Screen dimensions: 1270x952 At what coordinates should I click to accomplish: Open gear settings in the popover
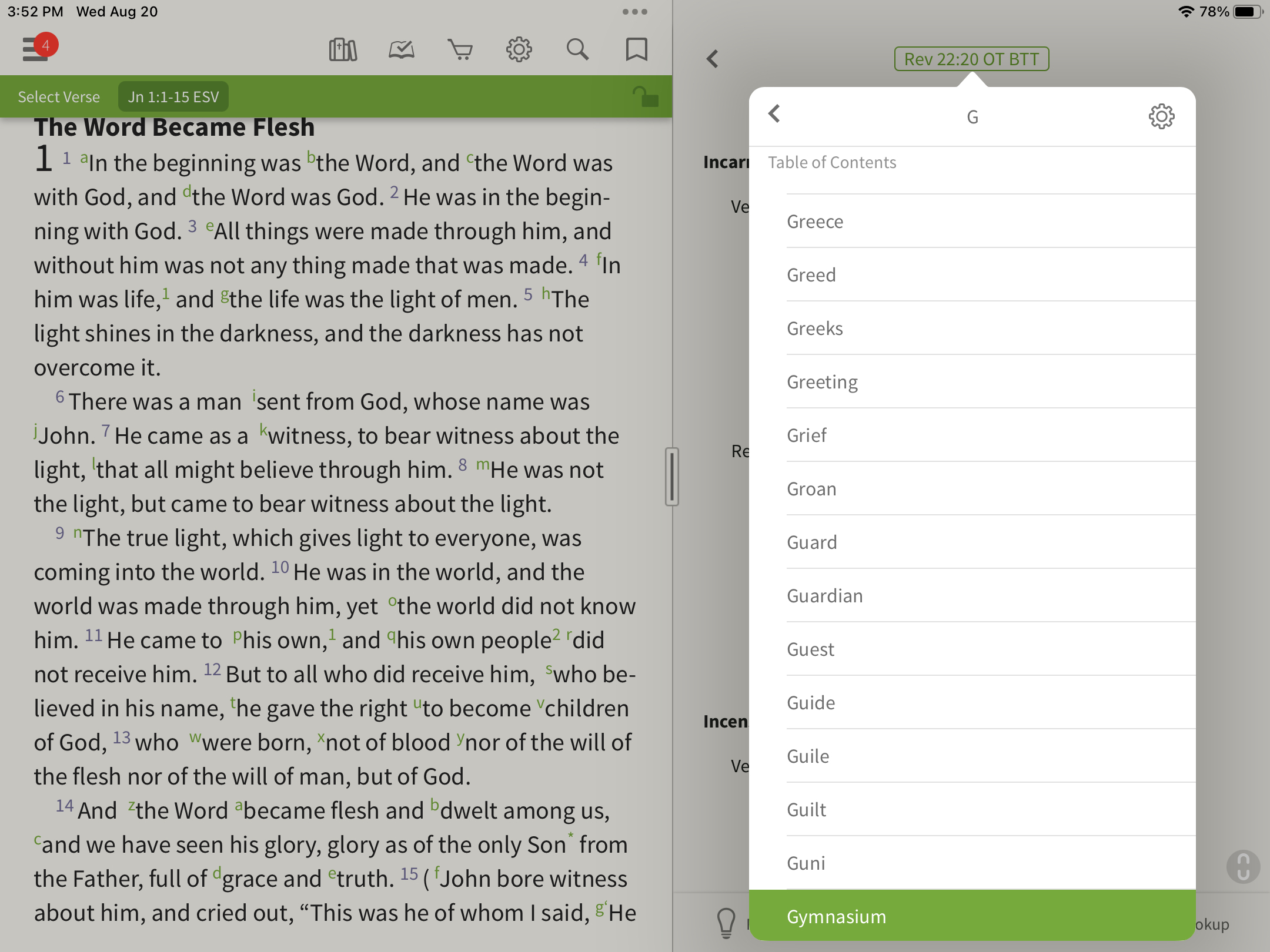coord(1161,116)
